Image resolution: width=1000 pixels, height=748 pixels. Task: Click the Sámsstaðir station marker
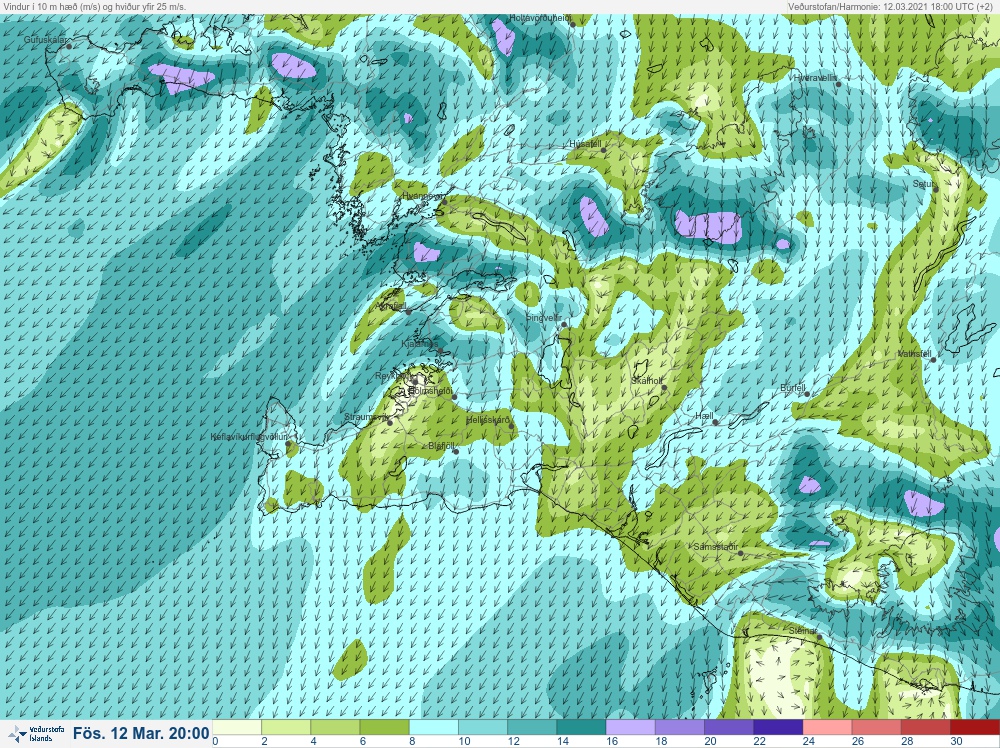coord(740,553)
